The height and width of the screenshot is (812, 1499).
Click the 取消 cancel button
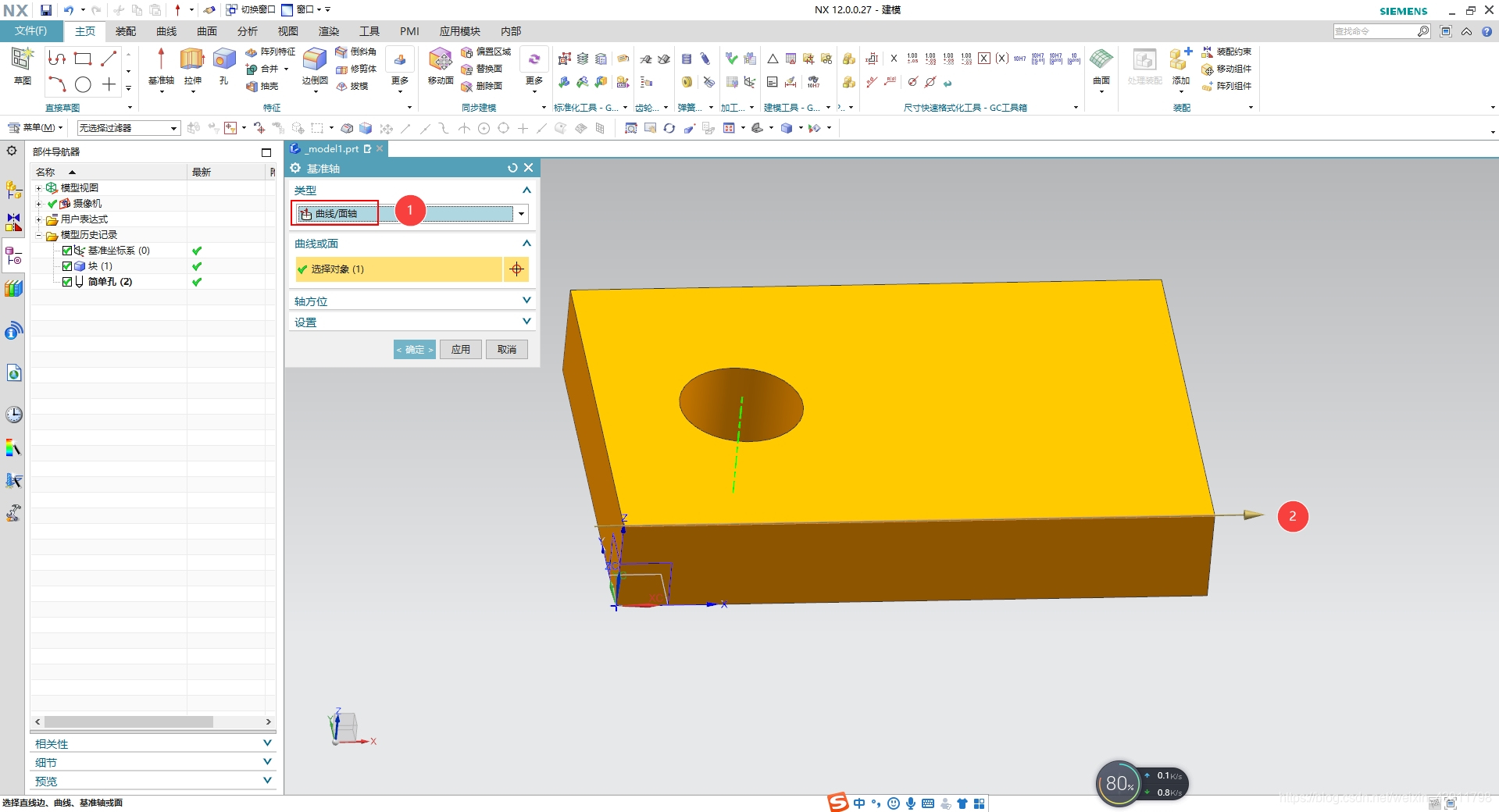click(507, 349)
